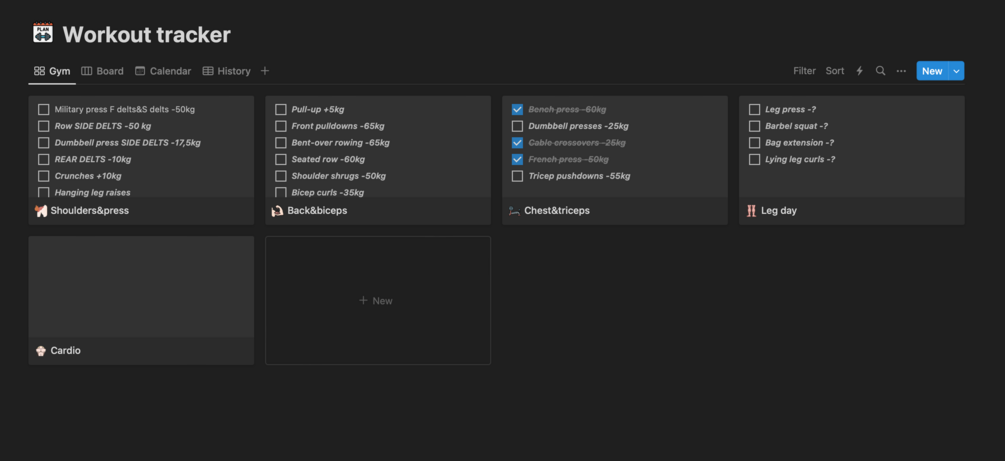The width and height of the screenshot is (1005, 461).
Task: Check REAR DELTS -10kg box
Action: [44, 160]
